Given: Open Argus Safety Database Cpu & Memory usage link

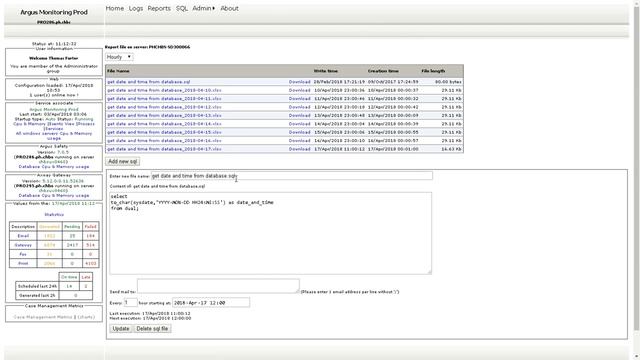Looking at the screenshot, I should point(54,167).
